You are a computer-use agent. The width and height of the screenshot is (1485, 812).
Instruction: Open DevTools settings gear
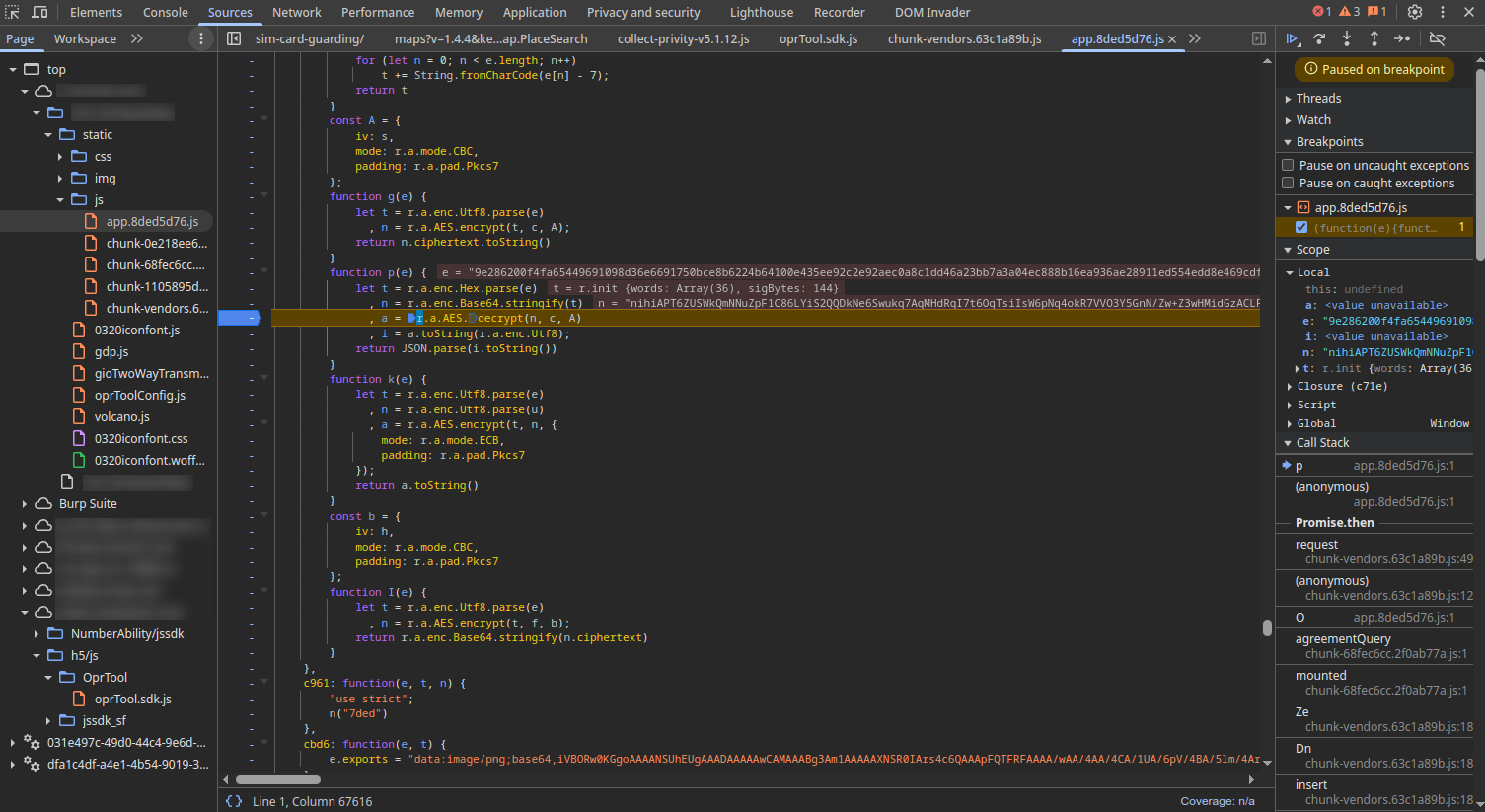1415,12
